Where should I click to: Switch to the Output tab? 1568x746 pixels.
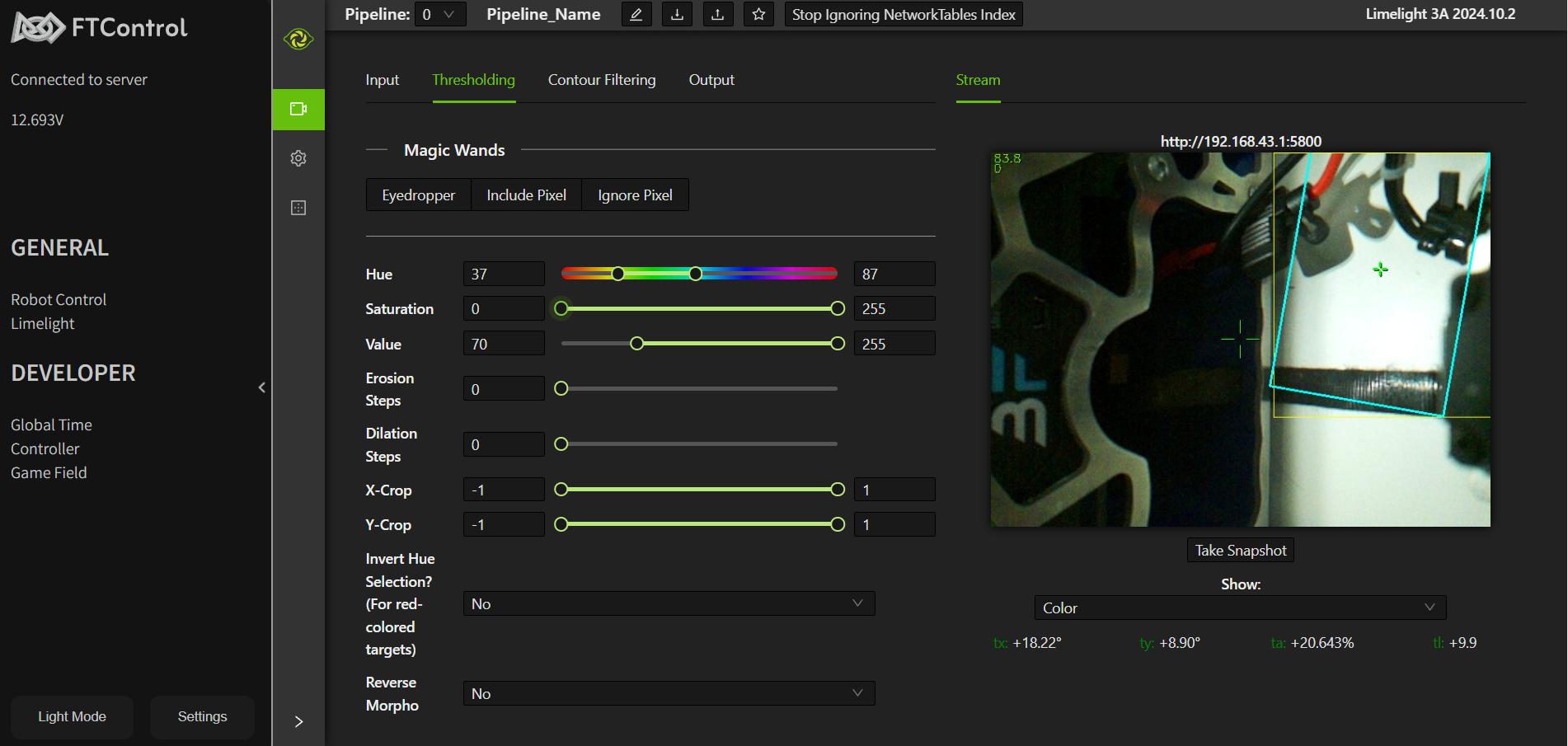click(711, 80)
